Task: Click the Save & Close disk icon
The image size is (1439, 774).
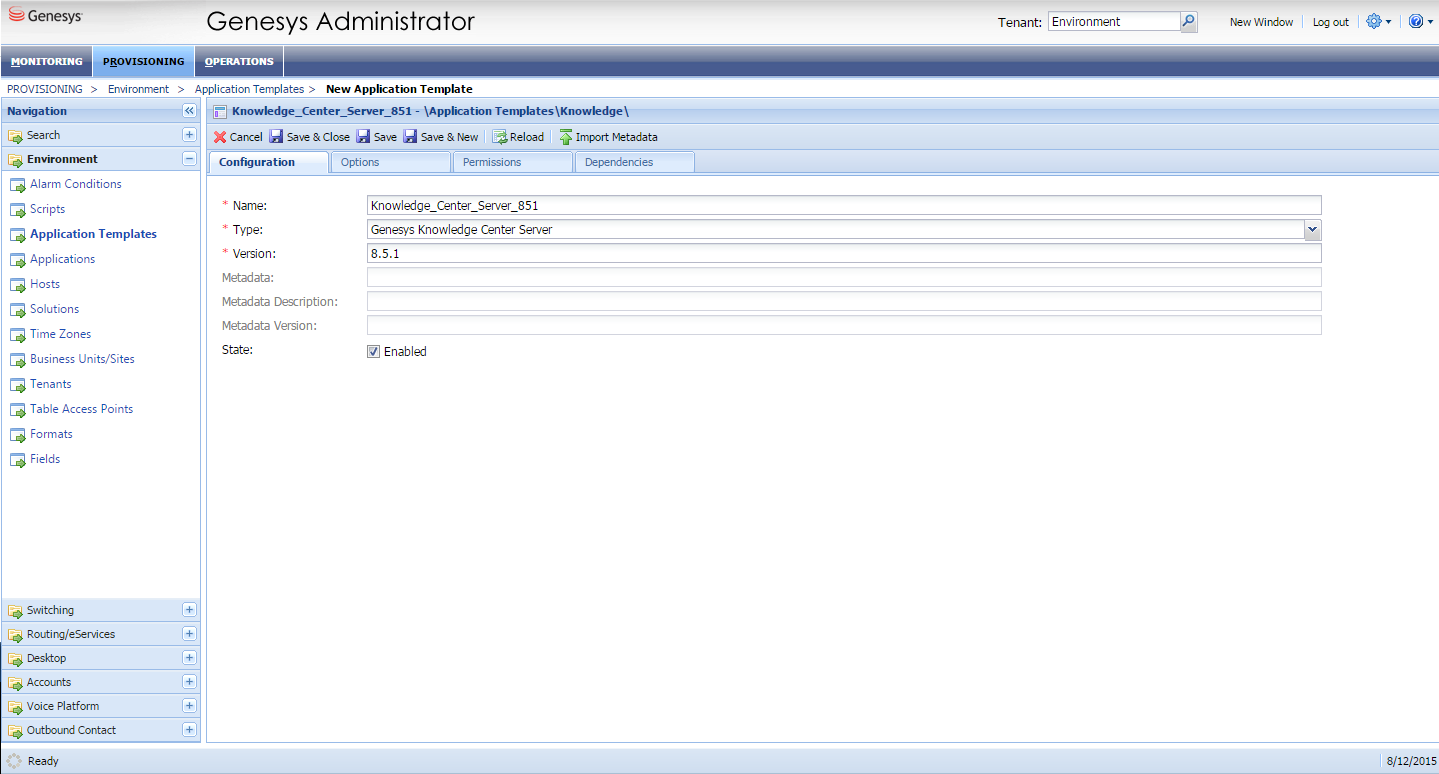Action: coord(276,137)
